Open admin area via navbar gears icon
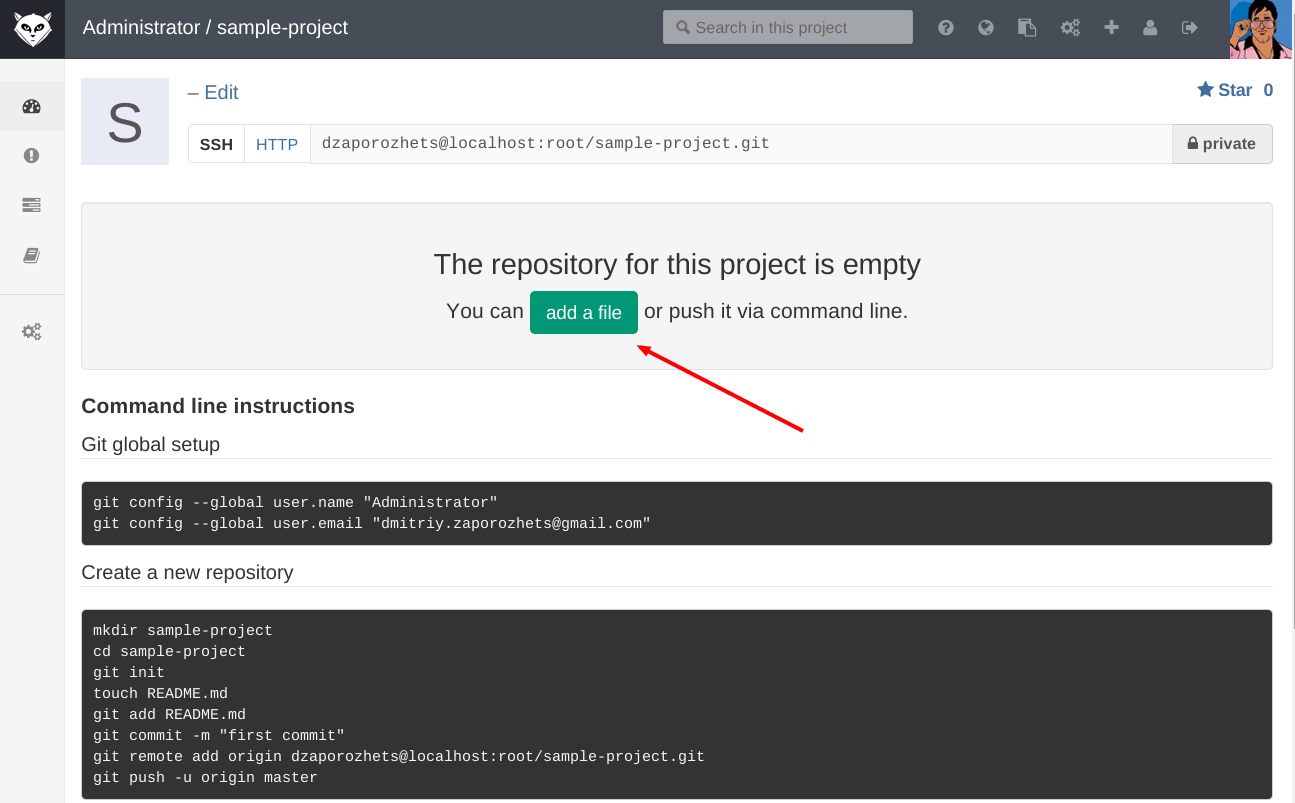The height and width of the screenshot is (803, 1295). [1070, 28]
